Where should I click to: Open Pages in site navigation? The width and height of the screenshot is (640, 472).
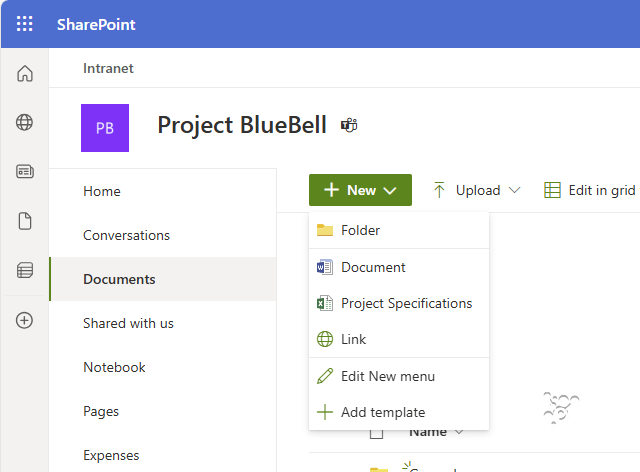coord(101,411)
